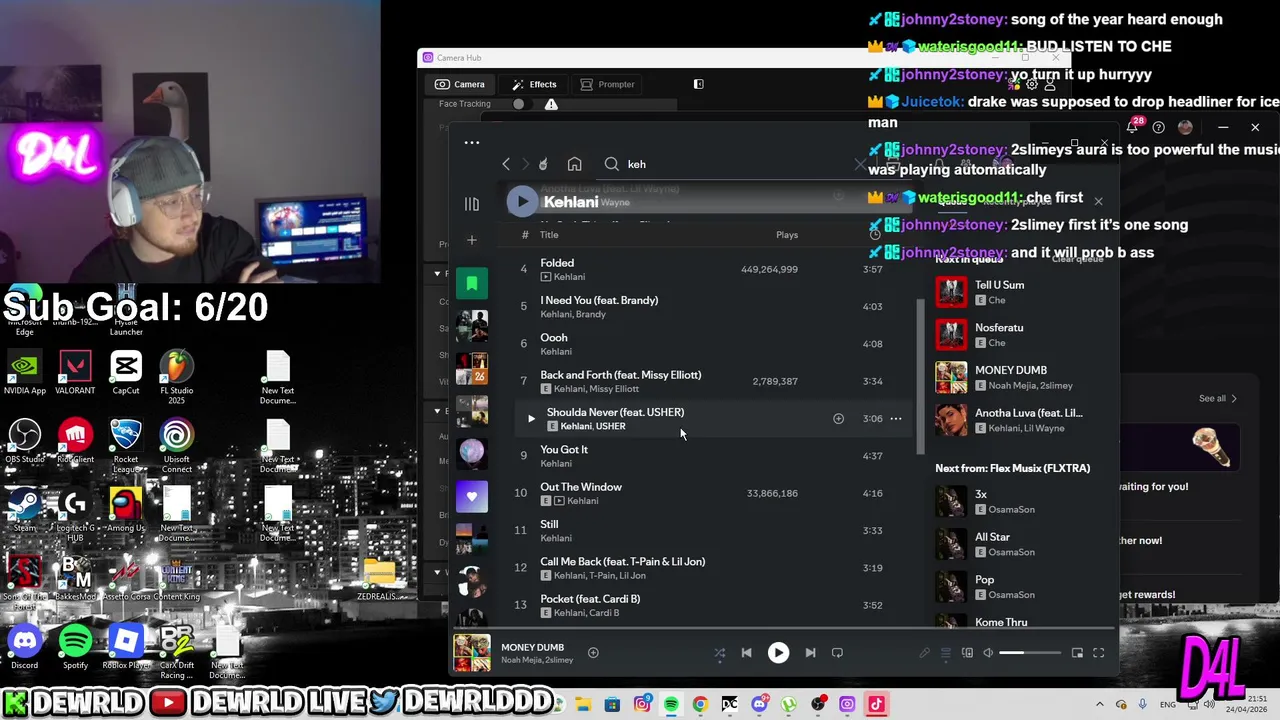Play Shoulda Never track row
Image resolution: width=1280 pixels, height=720 pixels.
531,419
